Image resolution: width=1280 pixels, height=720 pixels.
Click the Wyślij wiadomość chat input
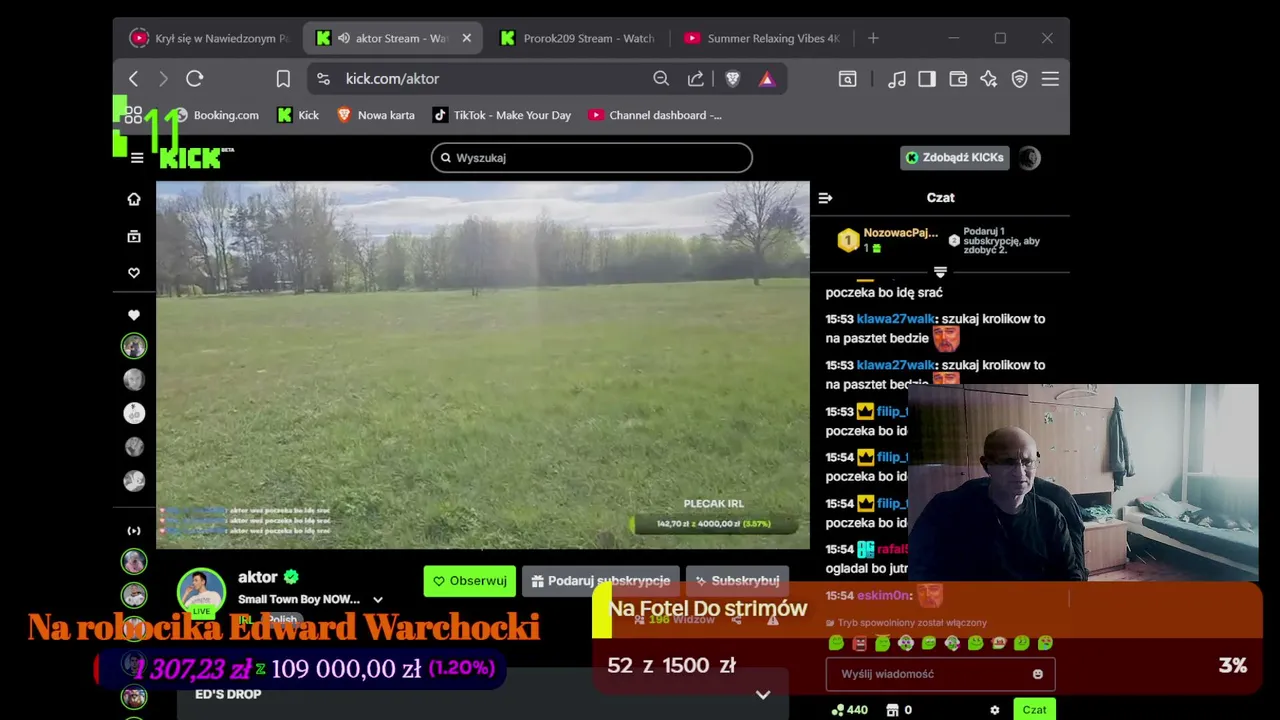[940, 674]
